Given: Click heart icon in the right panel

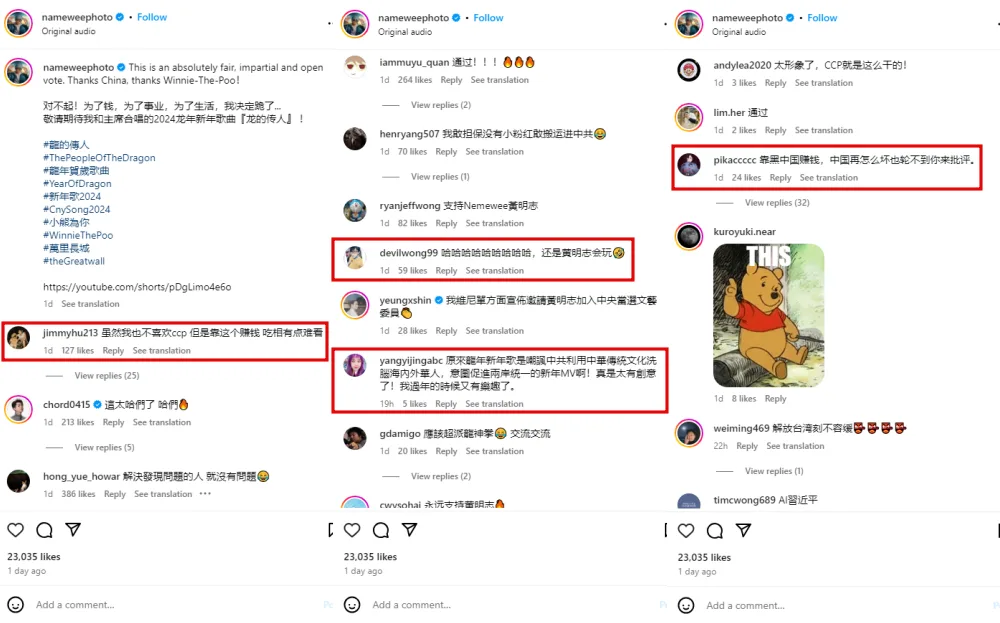Looking at the screenshot, I should [686, 530].
